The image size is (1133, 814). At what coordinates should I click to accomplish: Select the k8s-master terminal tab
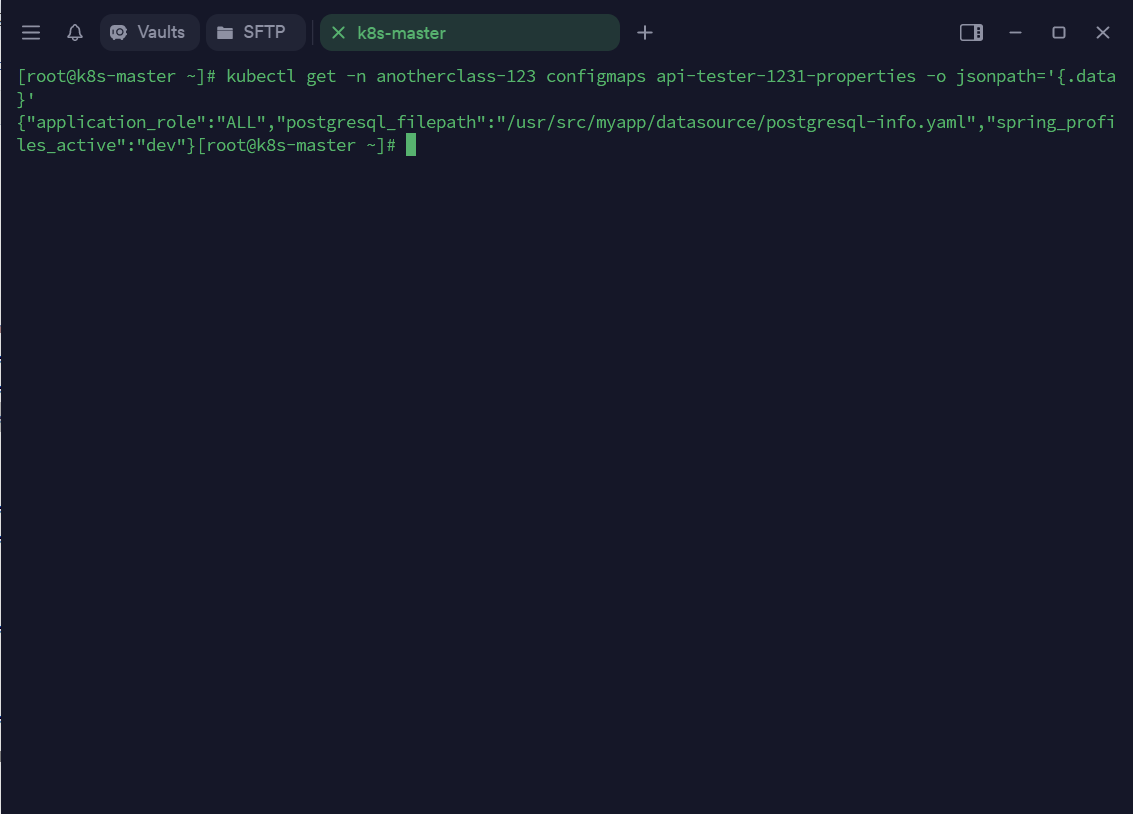[x=470, y=33]
